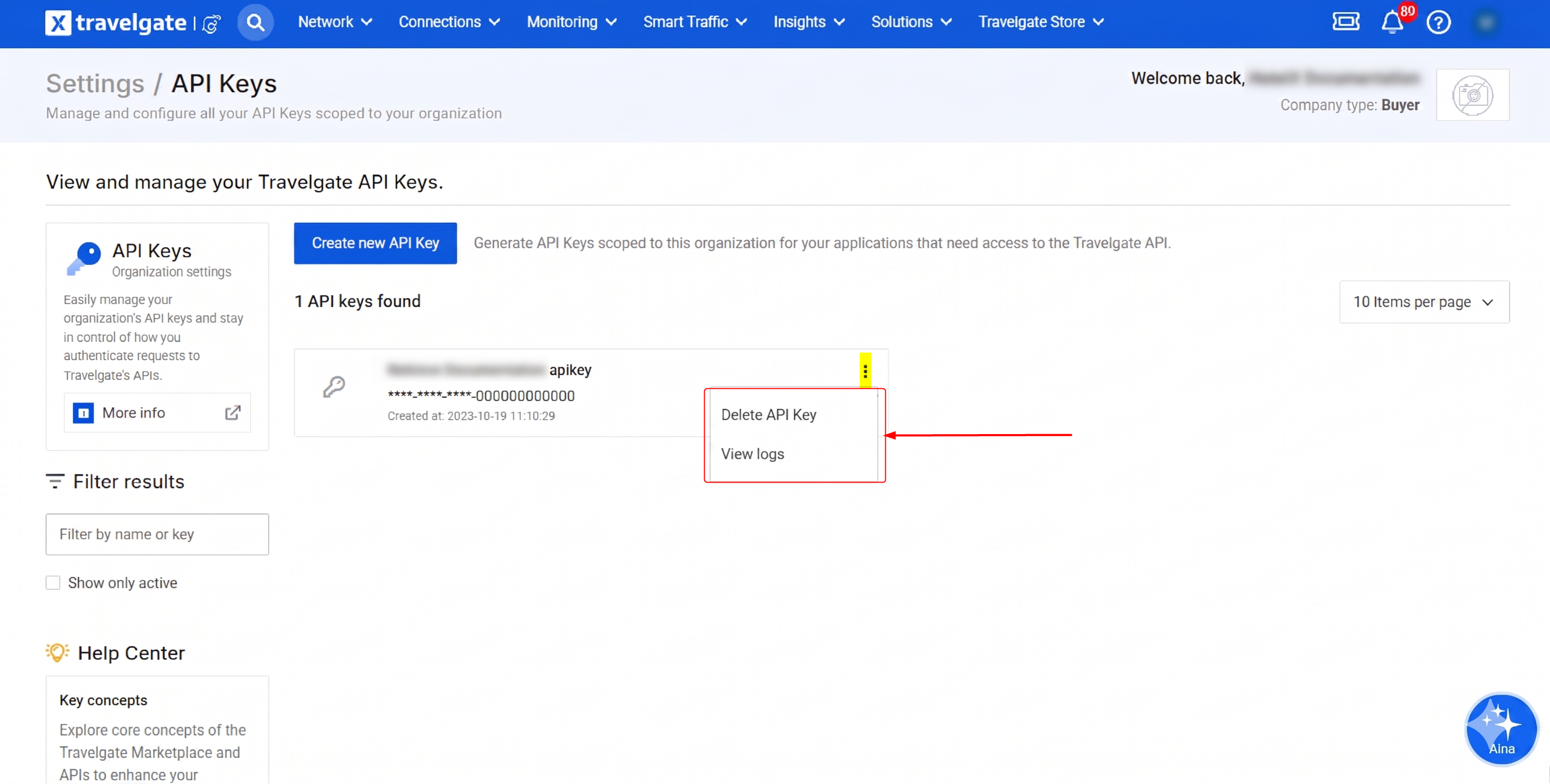Viewport: 1550px width, 784px height.
Task: Go to Settings breadcrumb
Action: [x=95, y=84]
